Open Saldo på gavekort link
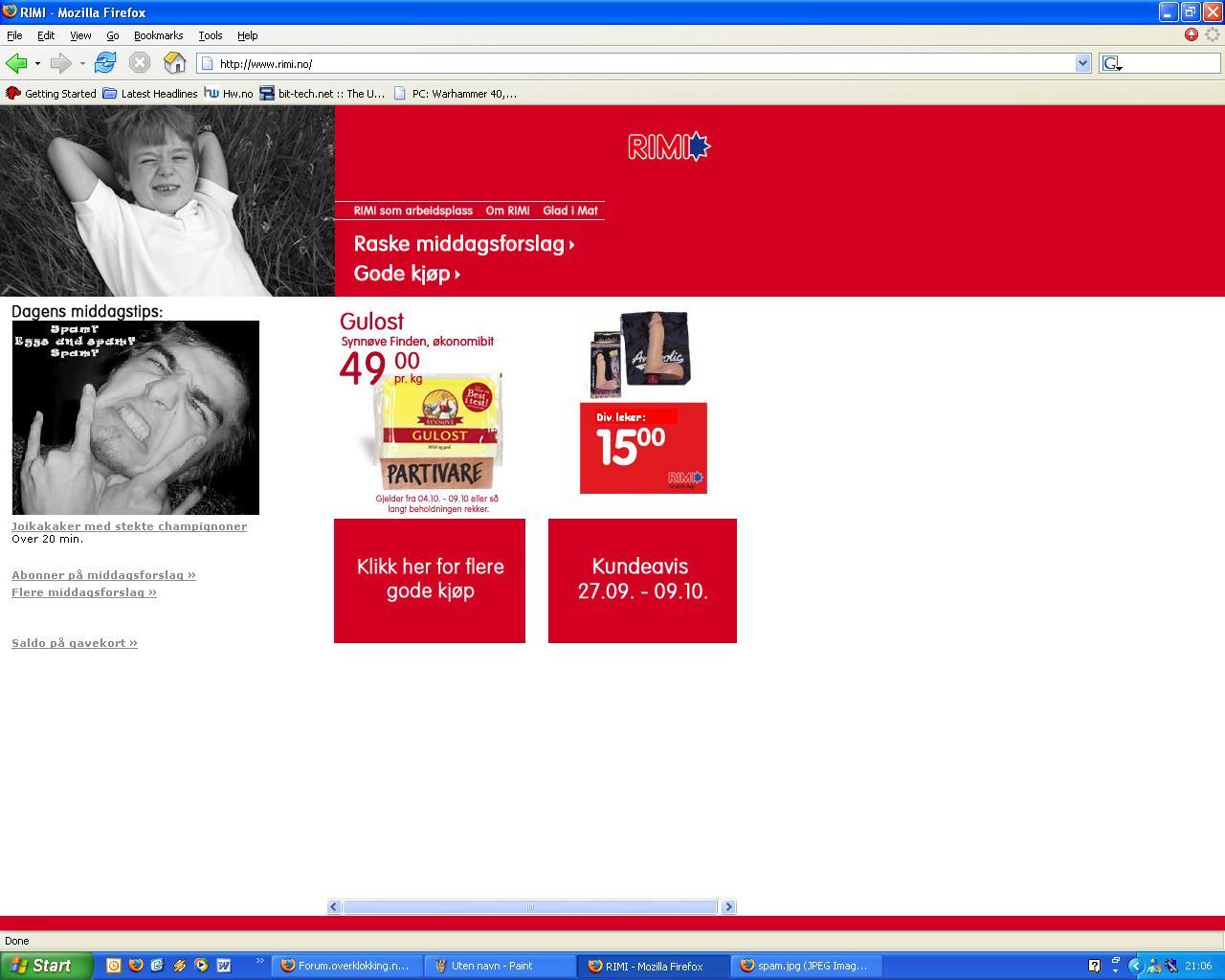 [x=75, y=643]
